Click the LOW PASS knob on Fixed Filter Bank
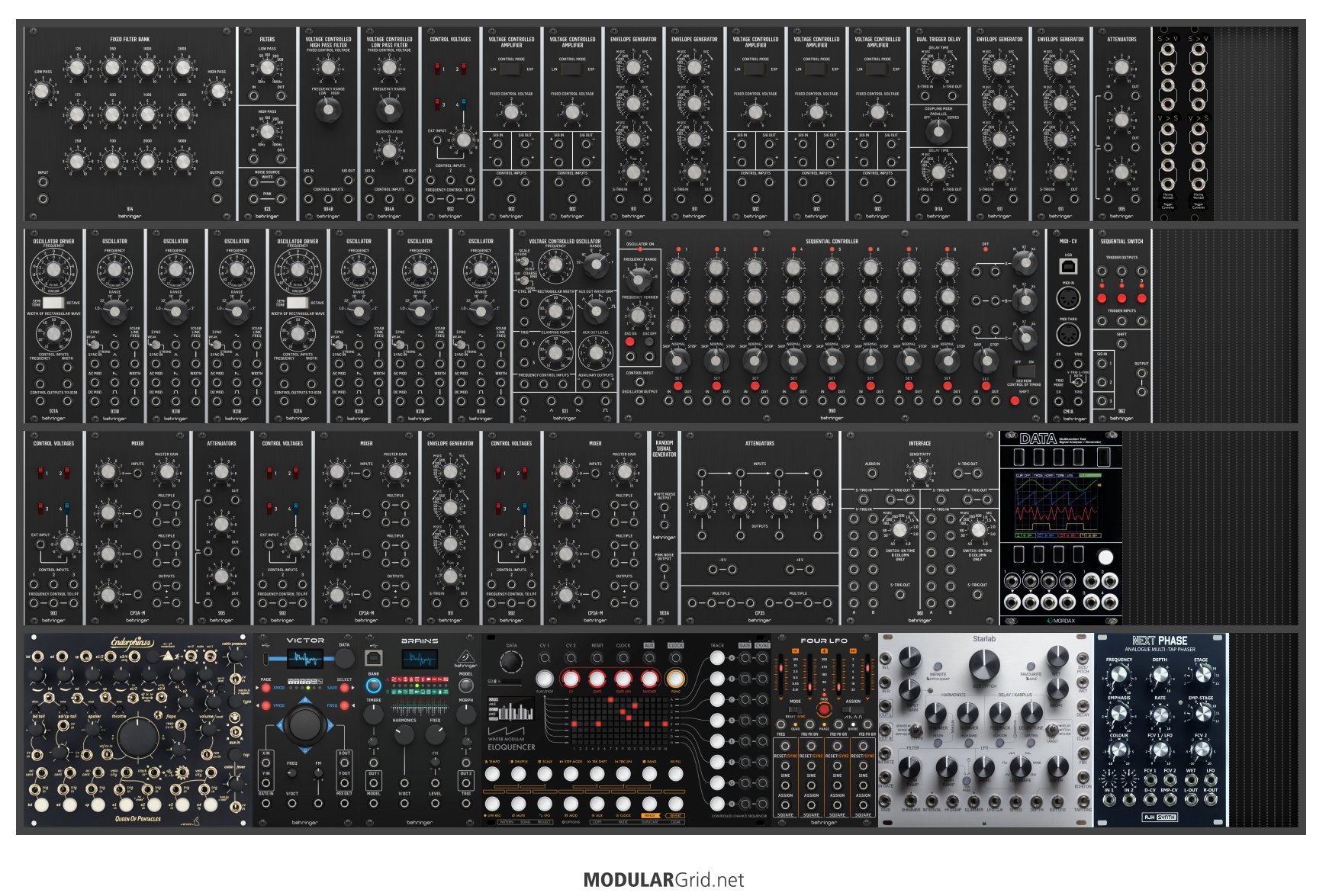The image size is (1329, 896). [x=42, y=92]
